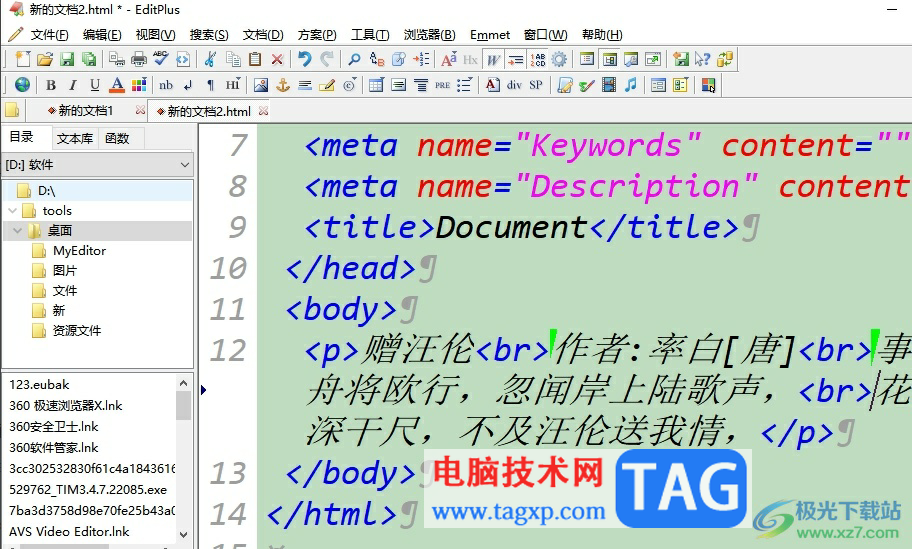
Task: Click the Open file folder icon
Action: (45, 59)
